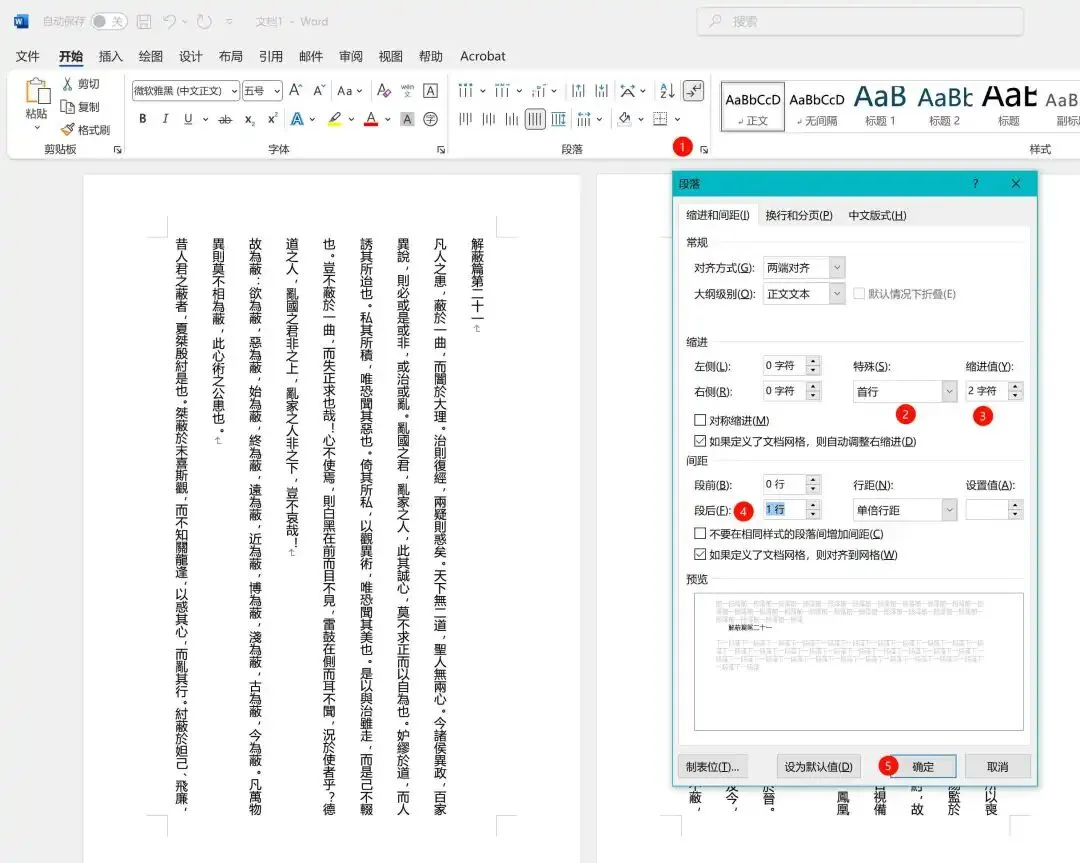
Task: Apply character shading (gray A icon)
Action: click(407, 119)
